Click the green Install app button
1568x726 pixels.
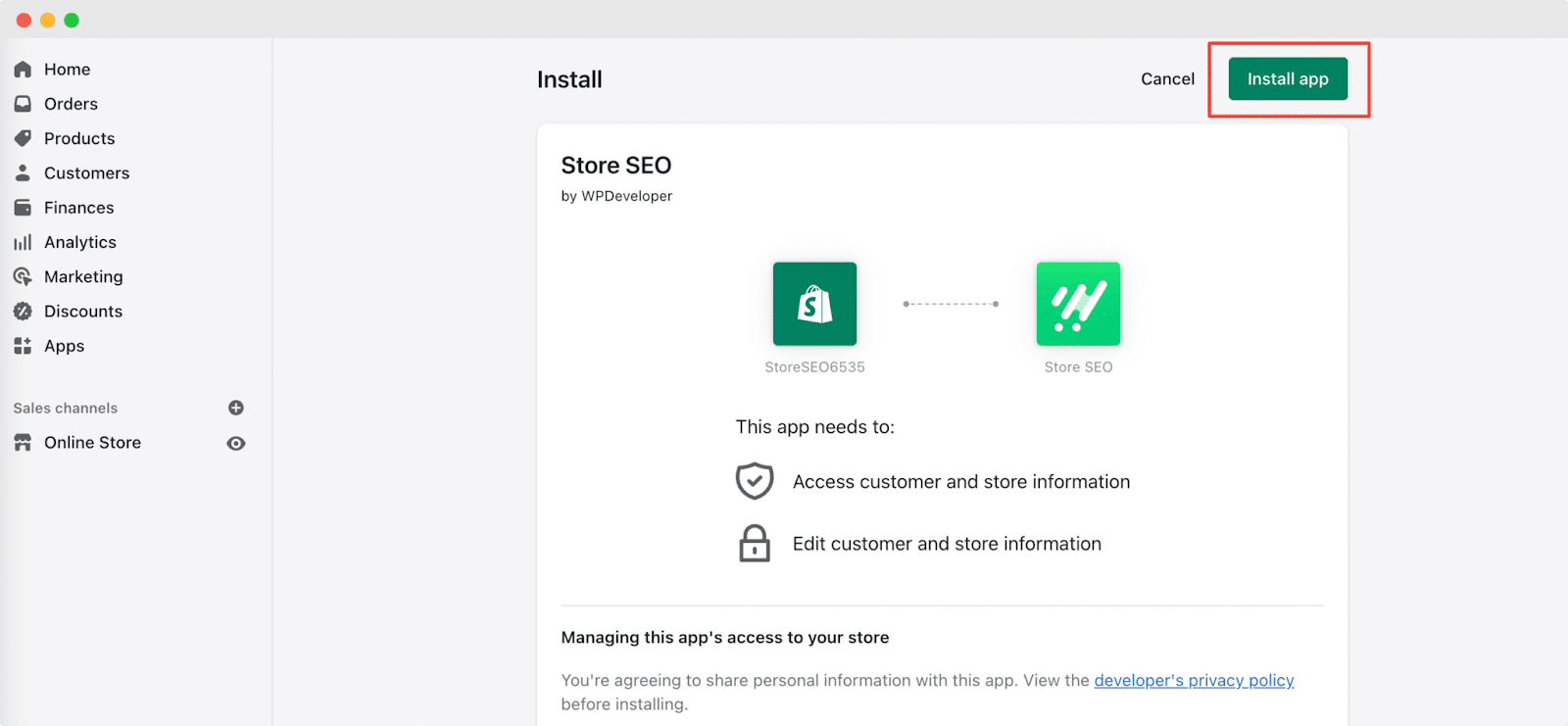tap(1288, 78)
